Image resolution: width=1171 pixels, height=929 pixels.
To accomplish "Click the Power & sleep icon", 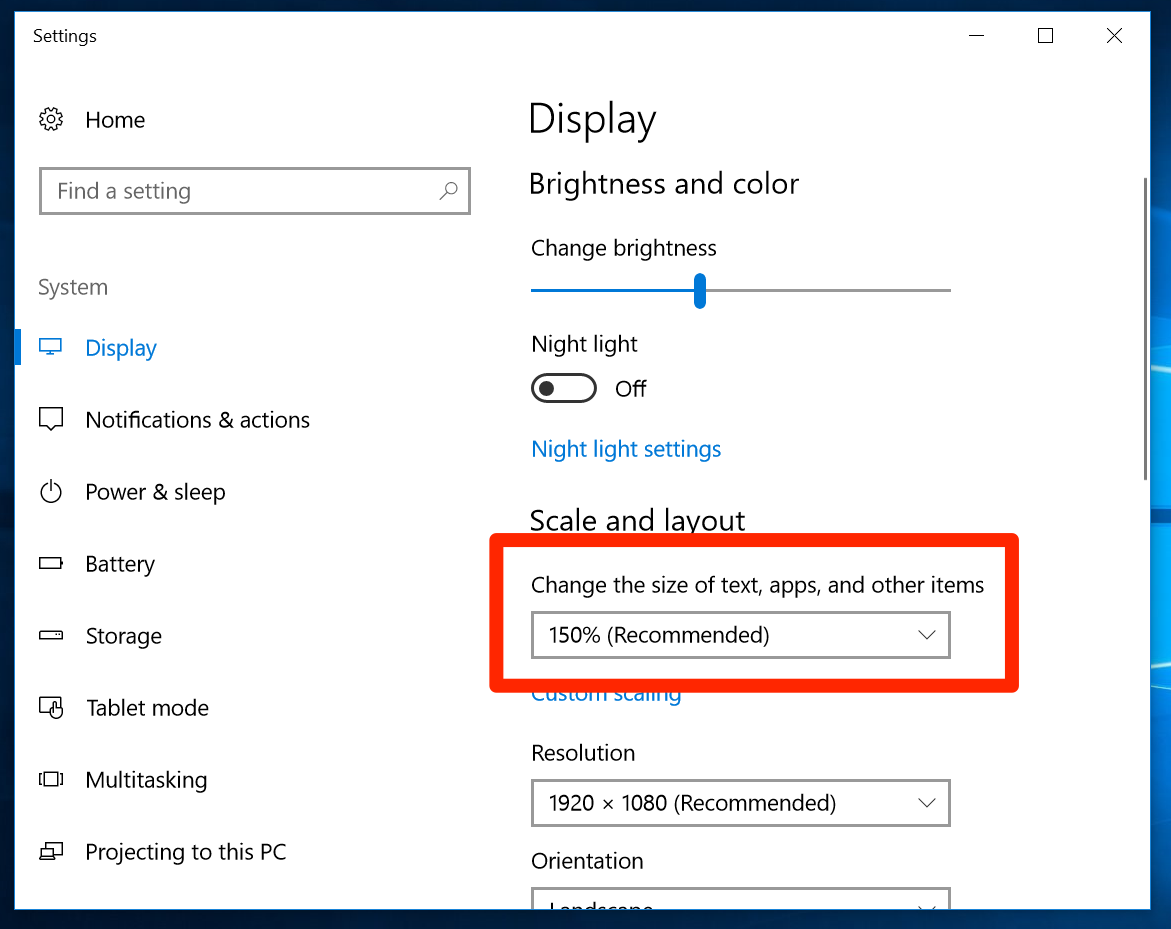I will click(x=51, y=491).
